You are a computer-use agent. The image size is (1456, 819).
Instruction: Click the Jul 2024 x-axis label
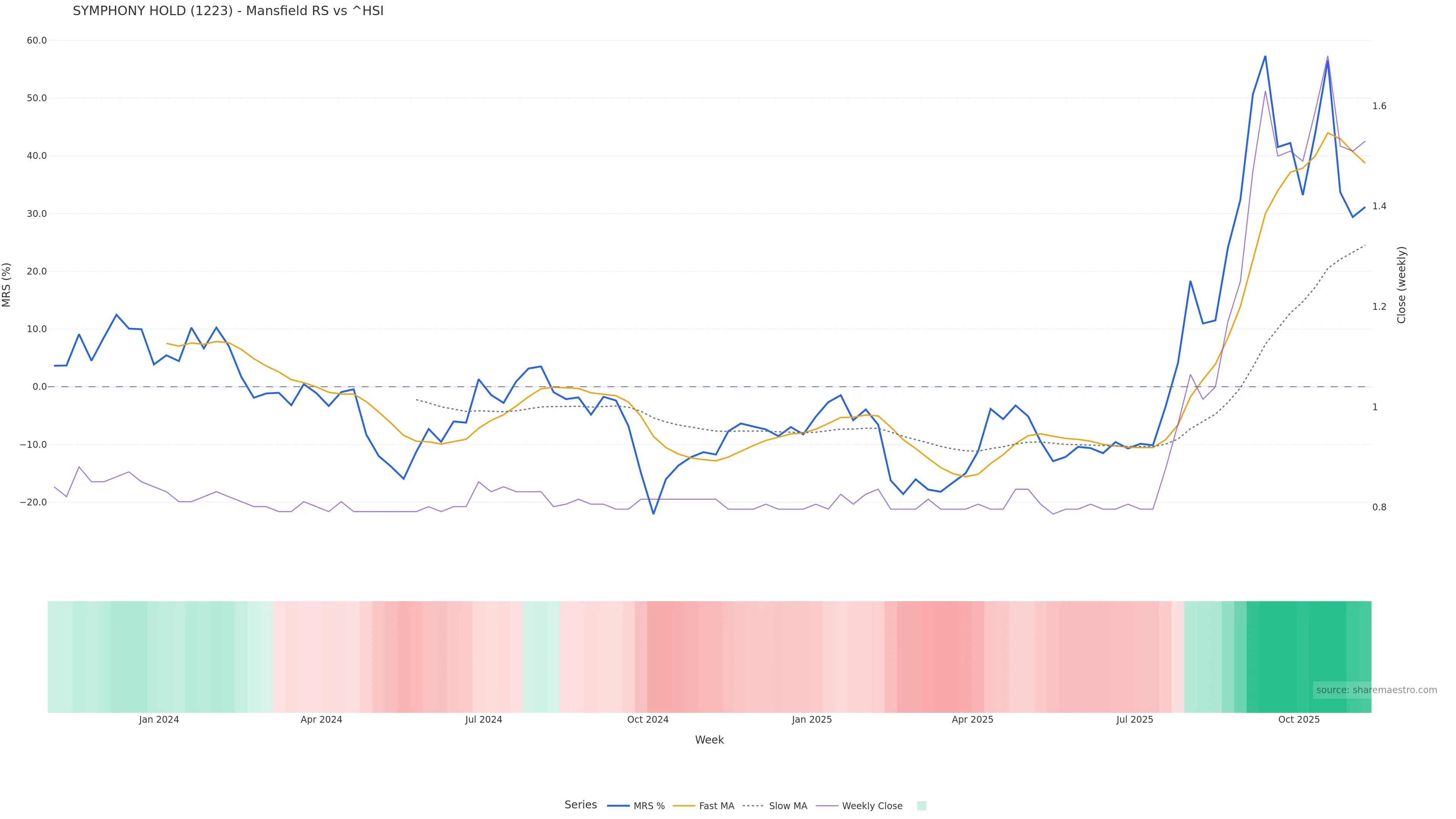[x=483, y=720]
